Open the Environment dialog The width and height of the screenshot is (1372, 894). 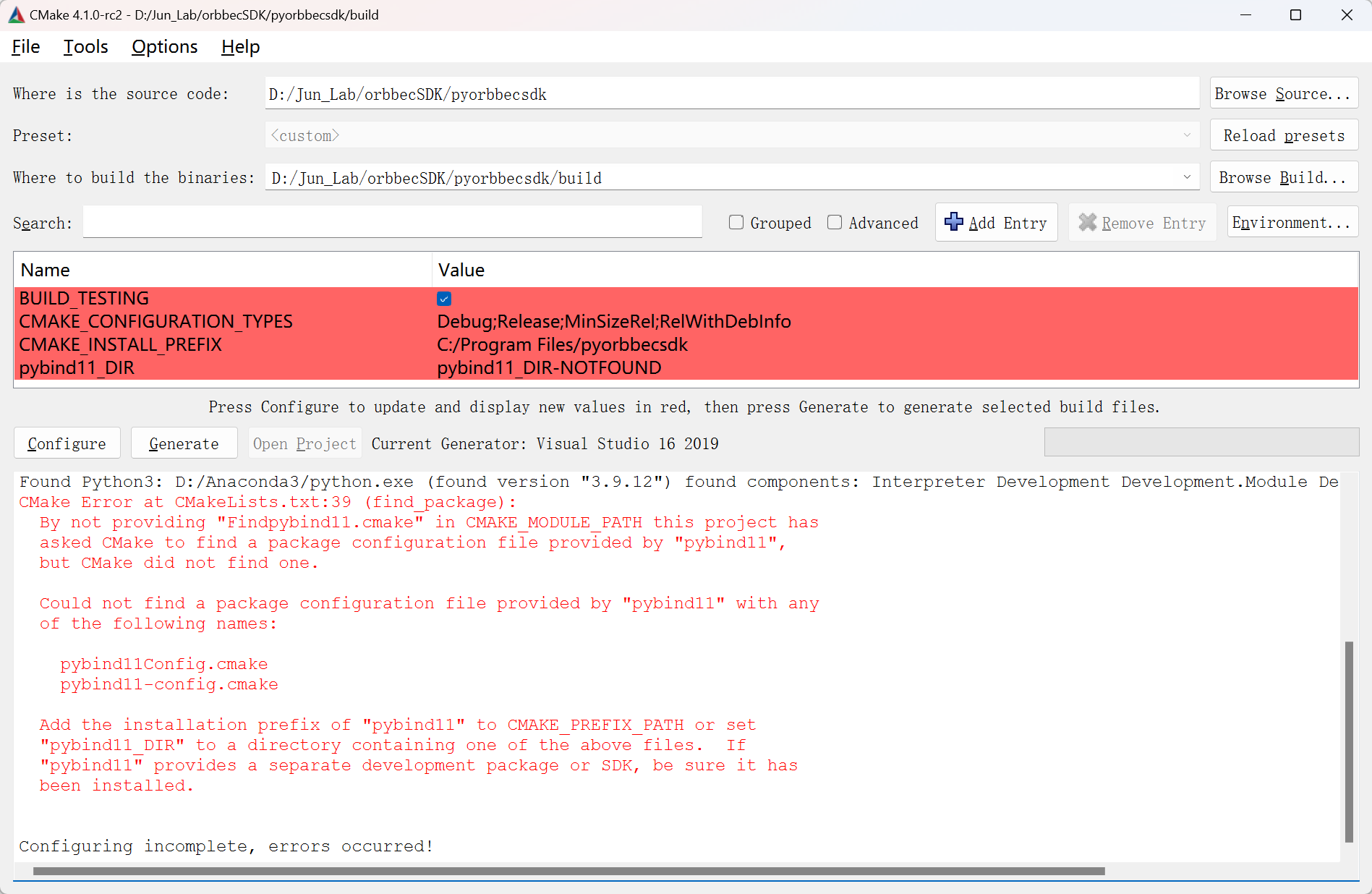(1292, 222)
